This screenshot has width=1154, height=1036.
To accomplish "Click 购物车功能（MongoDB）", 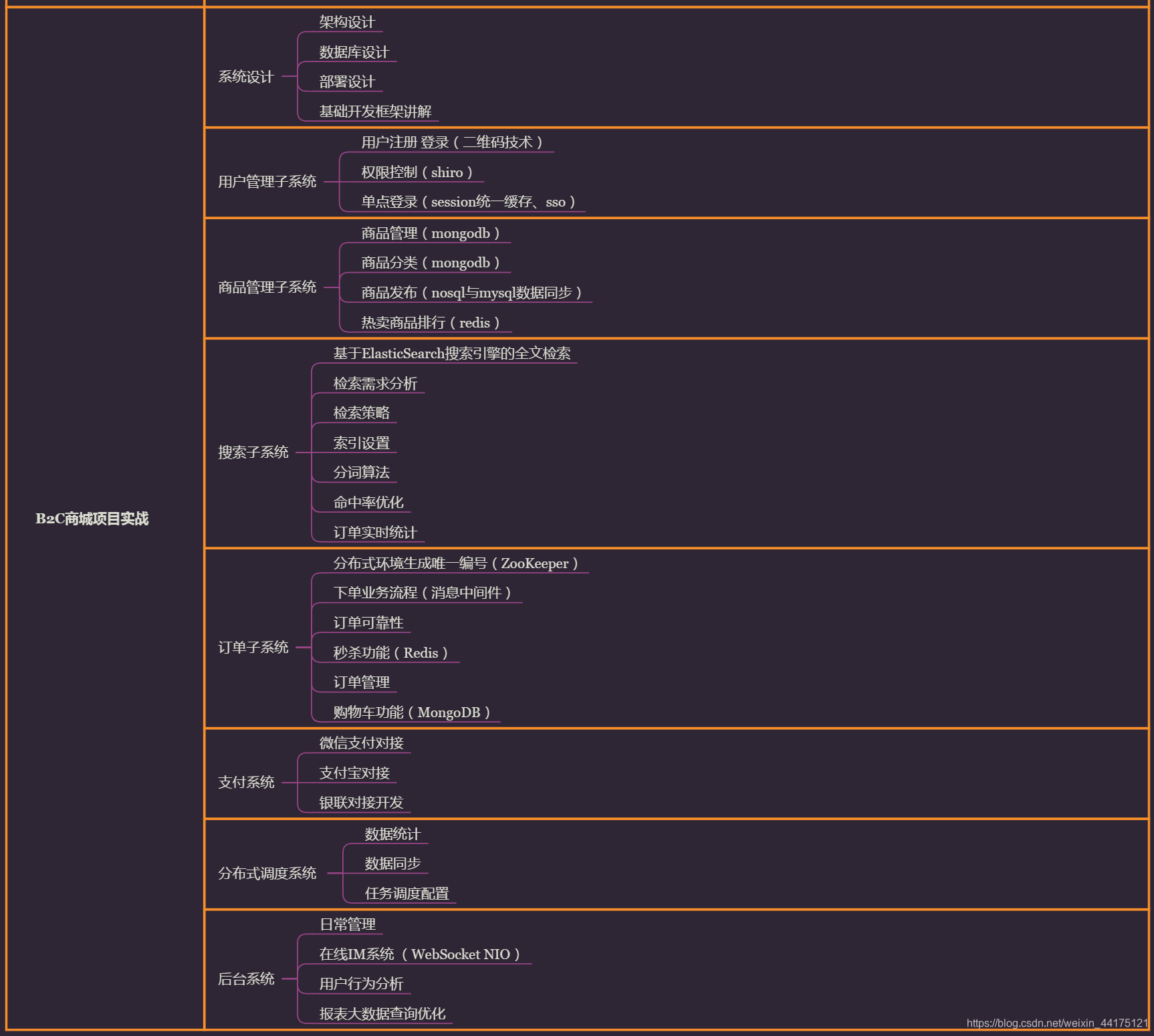I will [x=413, y=713].
